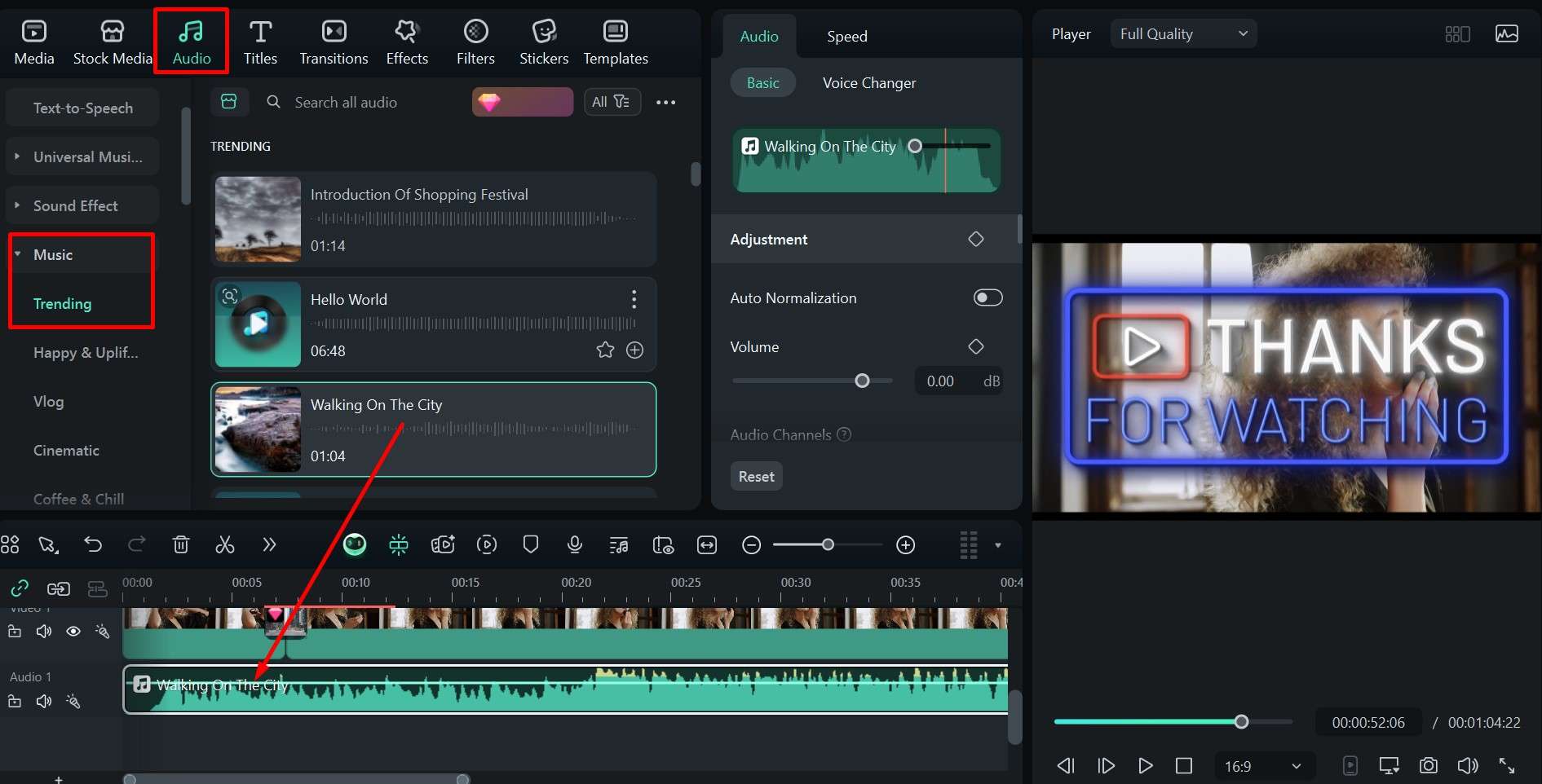Click the store icon beside the audio search
Viewport: 1542px width, 784px height.
[229, 102]
